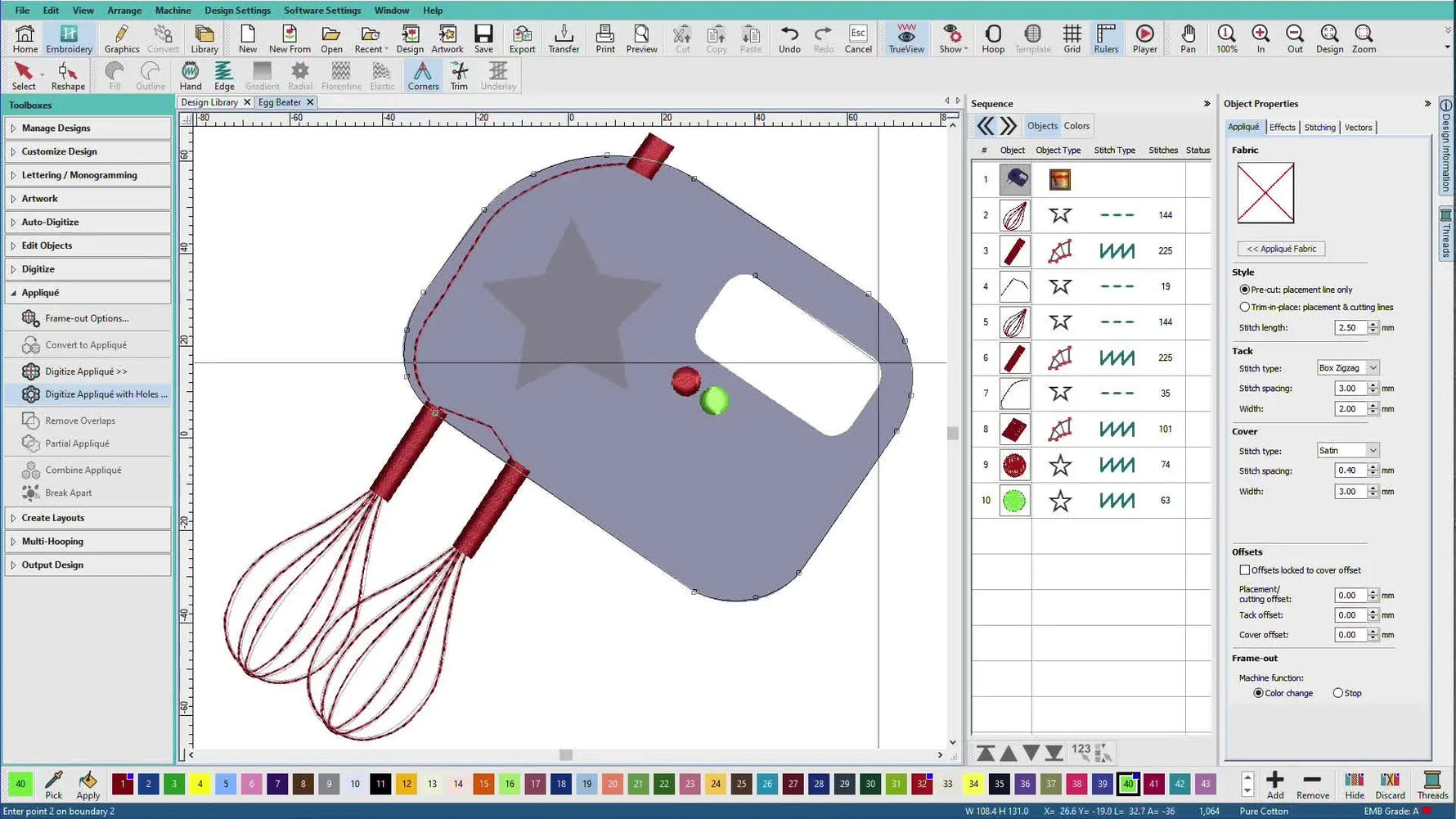The width and height of the screenshot is (1456, 819).
Task: Switch to the Stitching properties tab
Action: (1319, 127)
